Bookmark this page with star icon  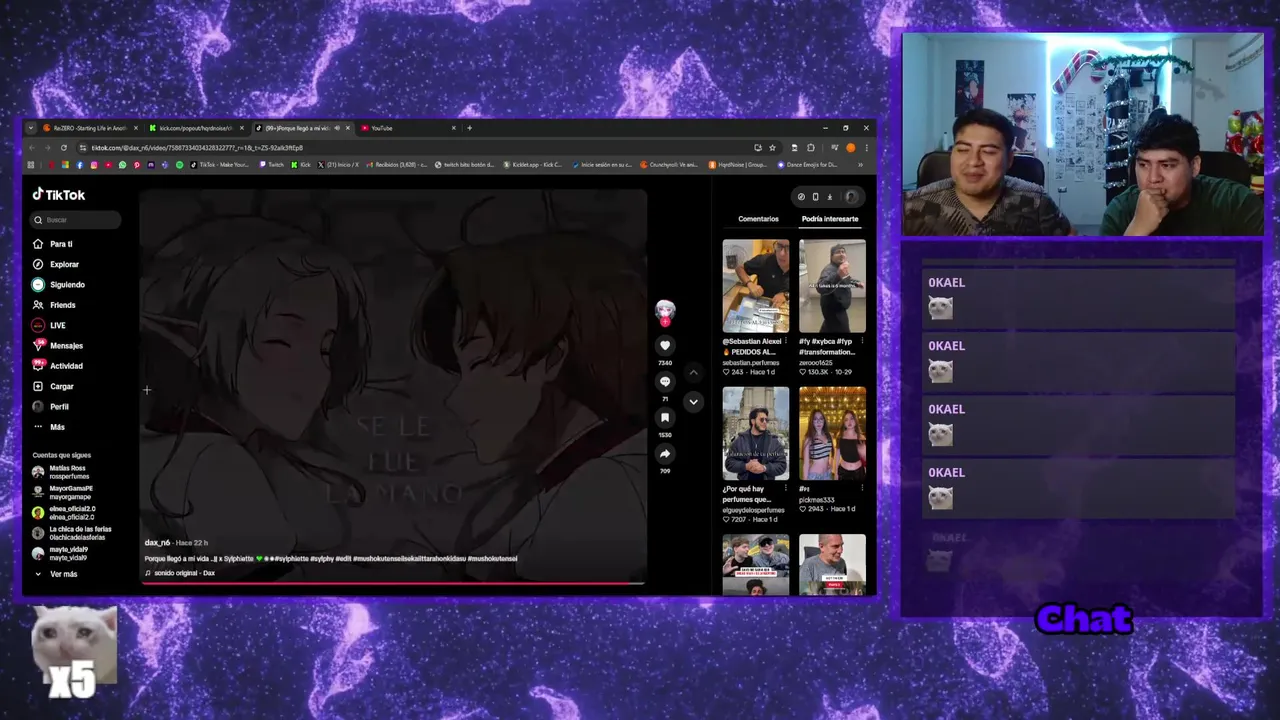(x=772, y=148)
